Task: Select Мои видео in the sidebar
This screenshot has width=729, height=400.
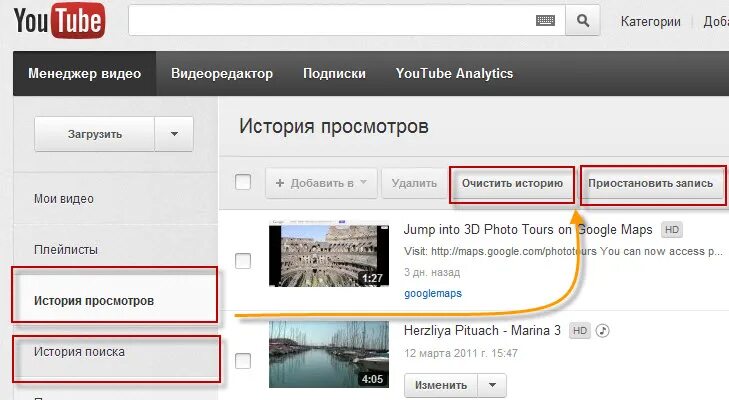Action: point(64,199)
